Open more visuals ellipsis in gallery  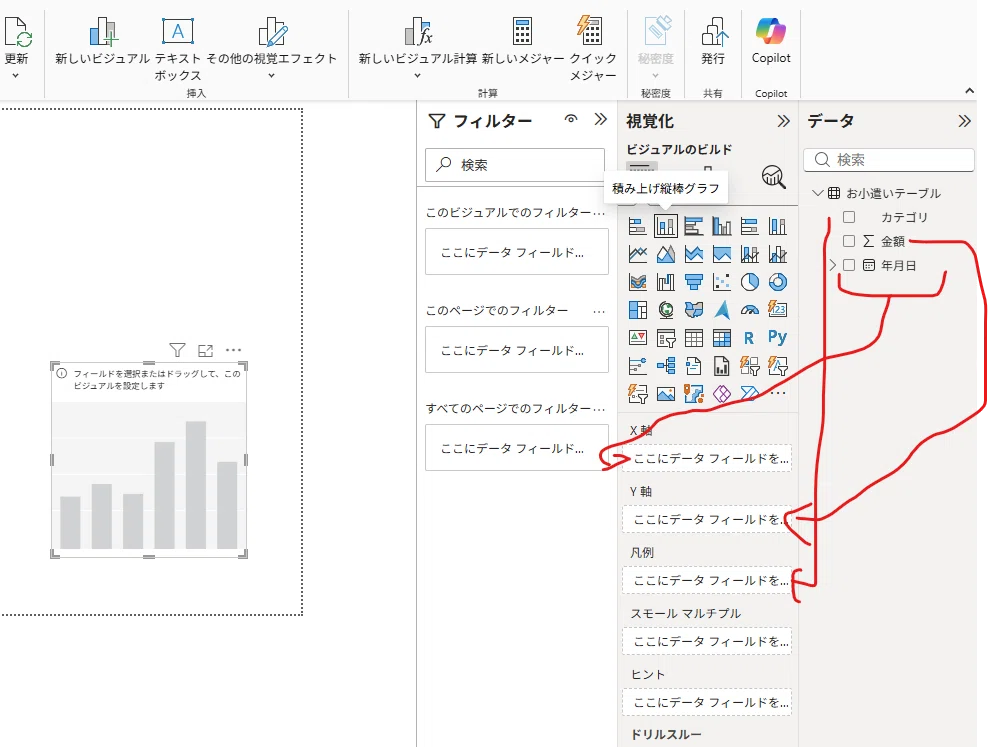coord(778,393)
